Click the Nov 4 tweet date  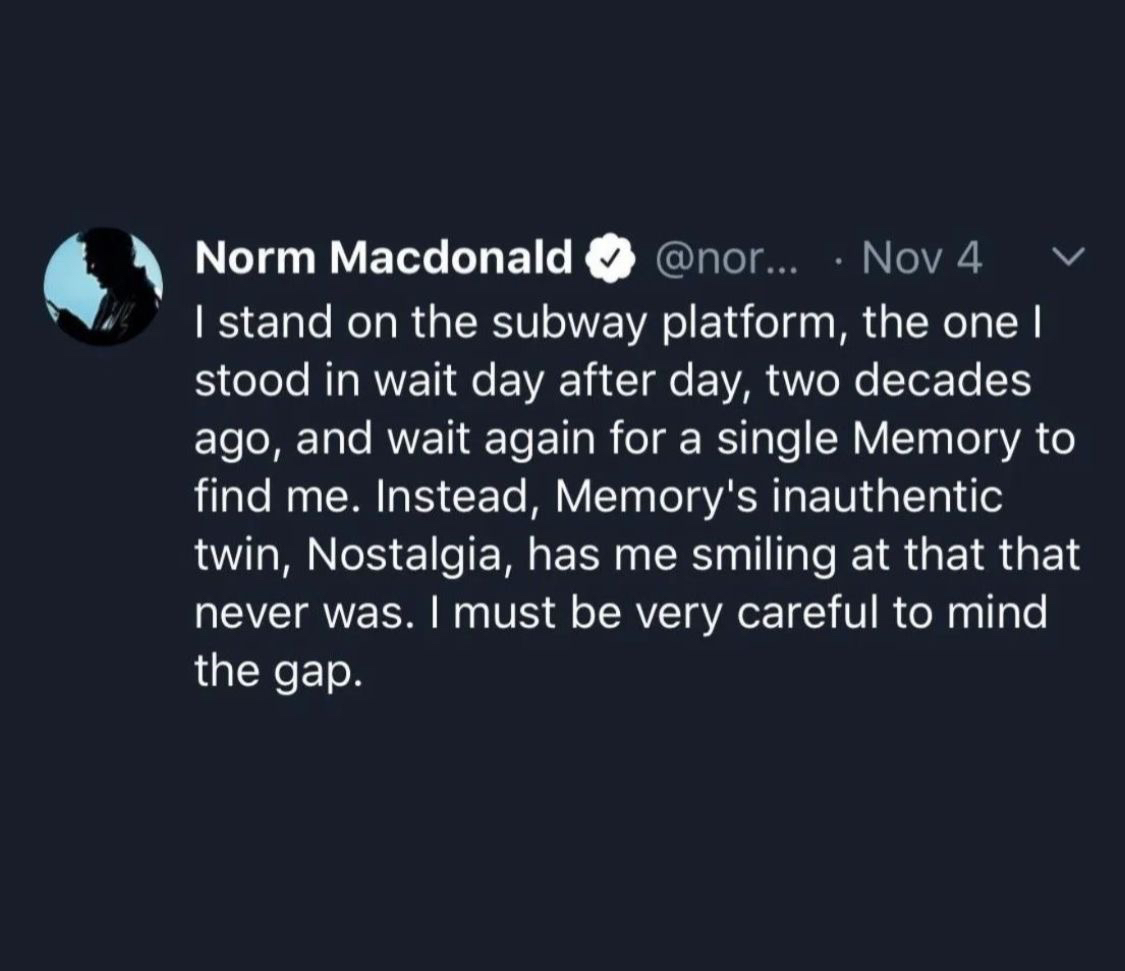point(921,260)
